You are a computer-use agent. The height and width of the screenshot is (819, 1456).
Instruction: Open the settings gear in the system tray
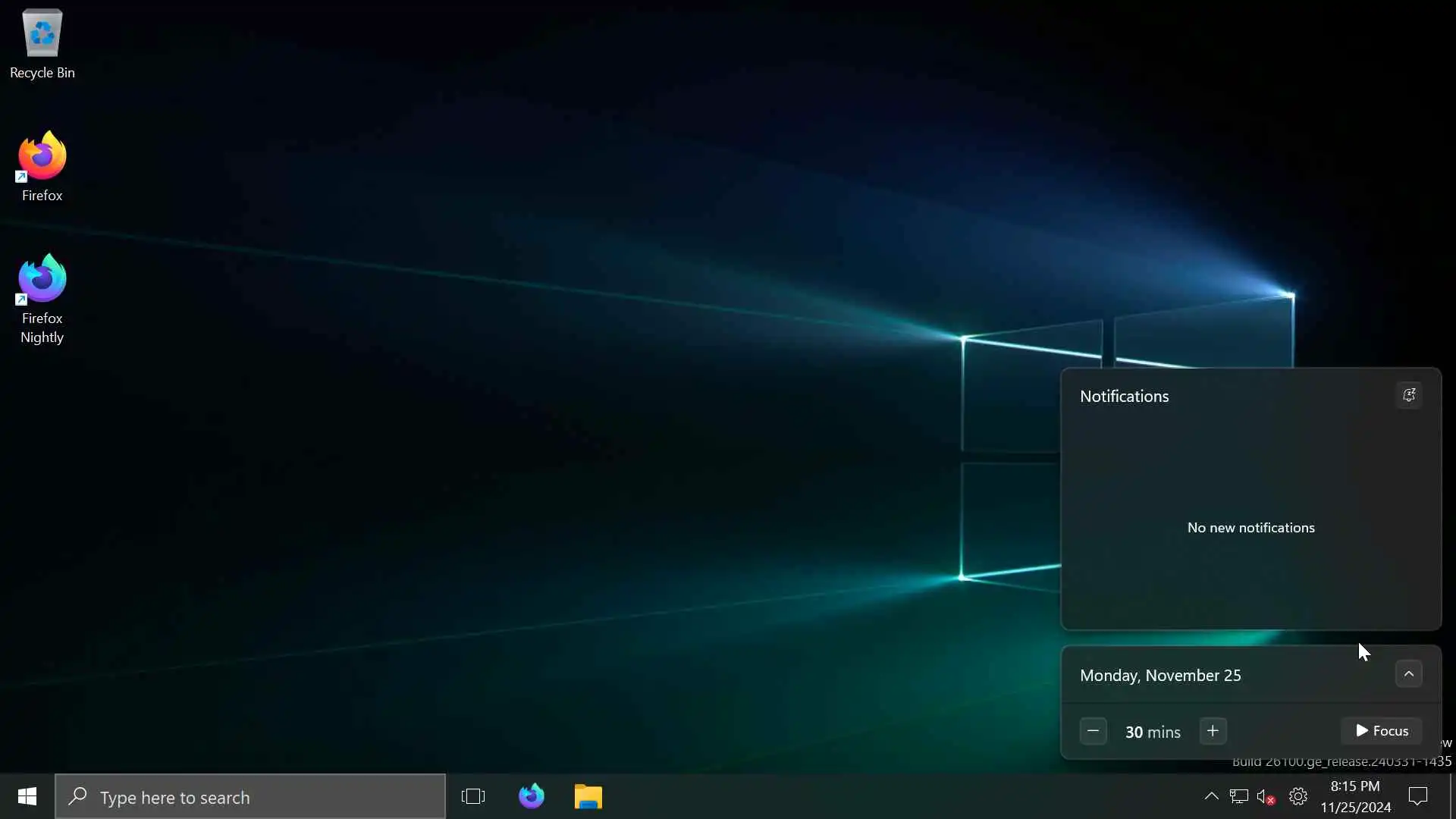click(x=1298, y=796)
